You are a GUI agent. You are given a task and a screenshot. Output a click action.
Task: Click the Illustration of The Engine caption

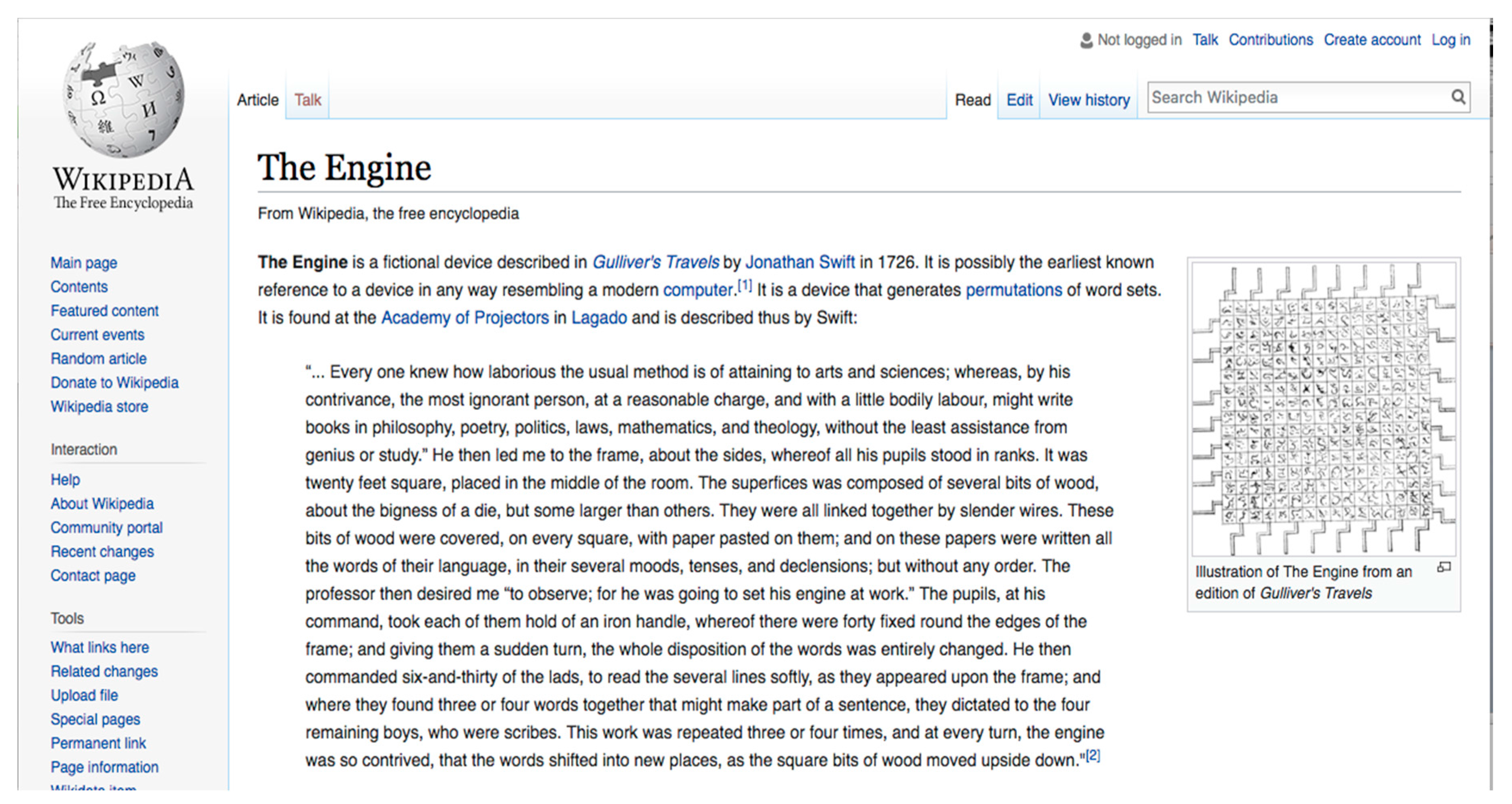point(1304,583)
